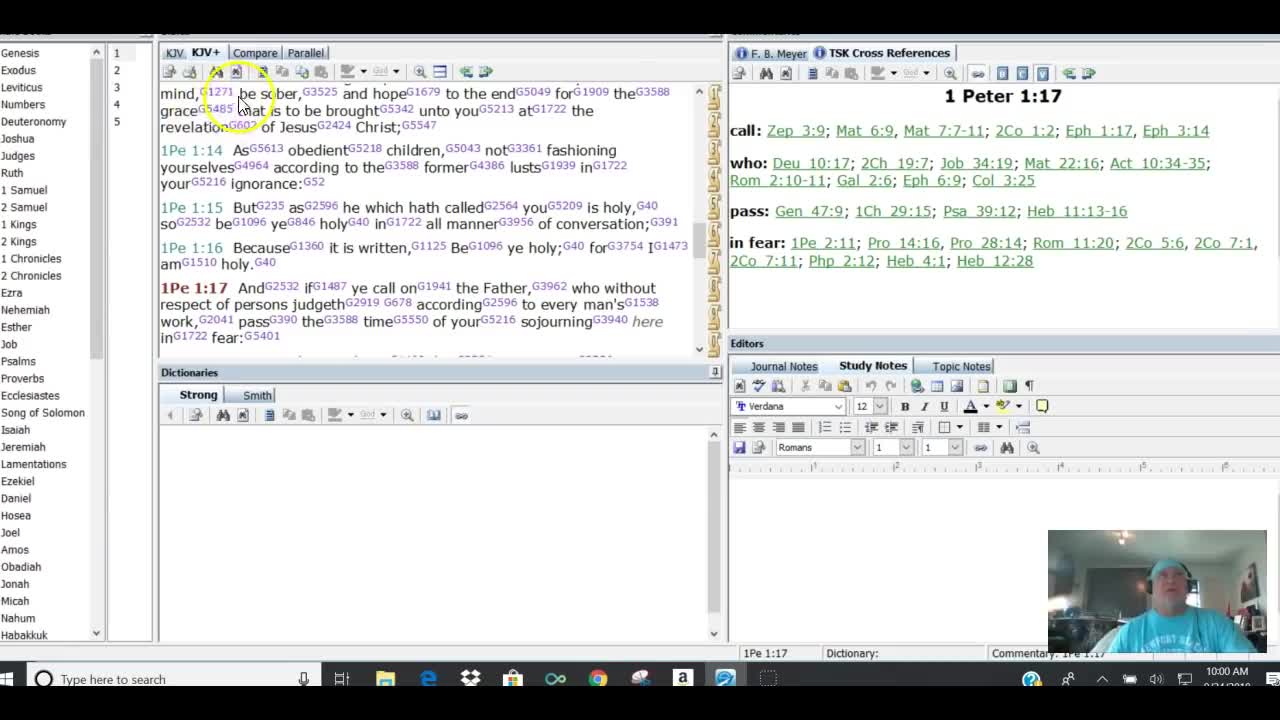Toggle bold formatting in editor
Screen dimensions: 1280x720
click(x=905, y=406)
